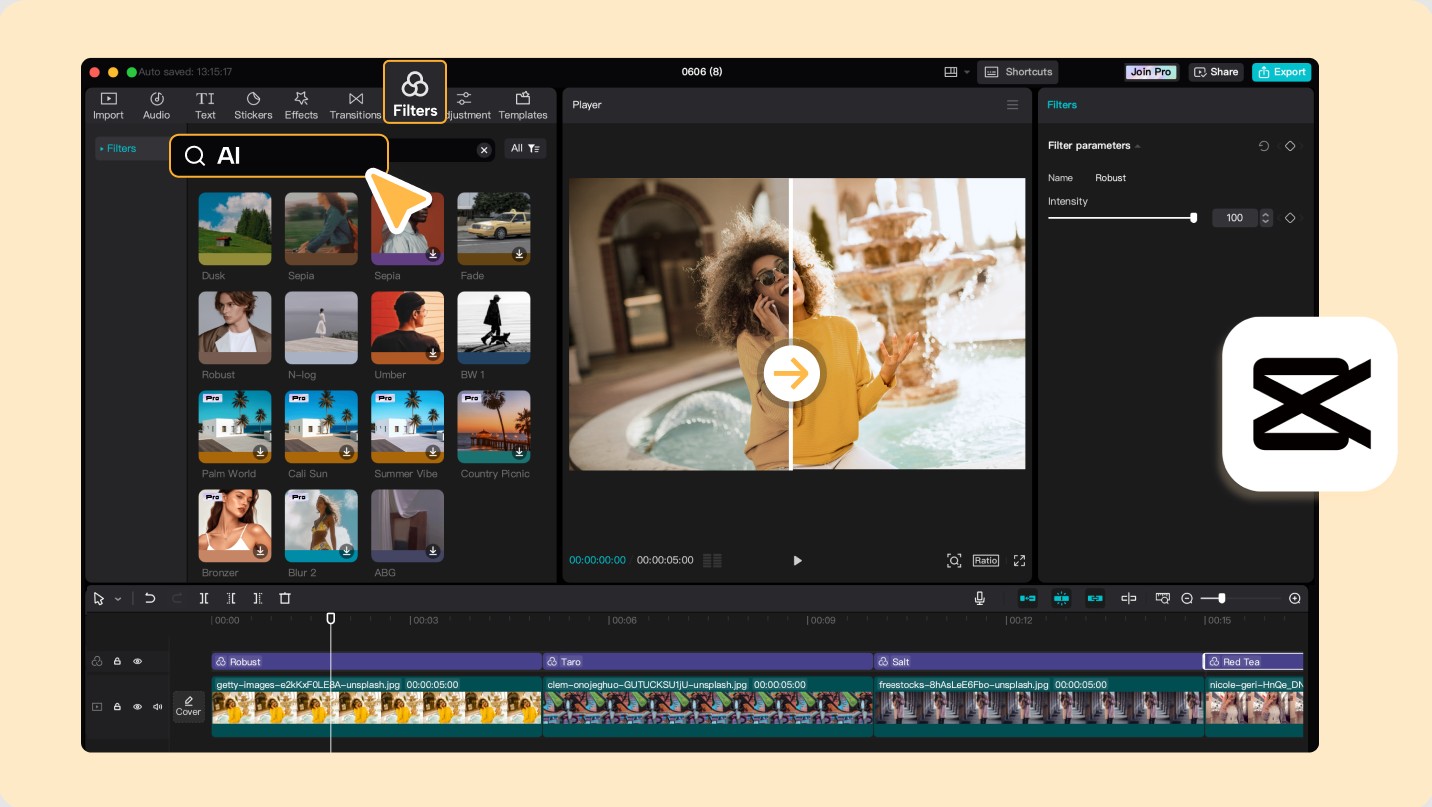Open the Effects panel
Image resolution: width=1432 pixels, height=807 pixels.
pyautogui.click(x=301, y=105)
